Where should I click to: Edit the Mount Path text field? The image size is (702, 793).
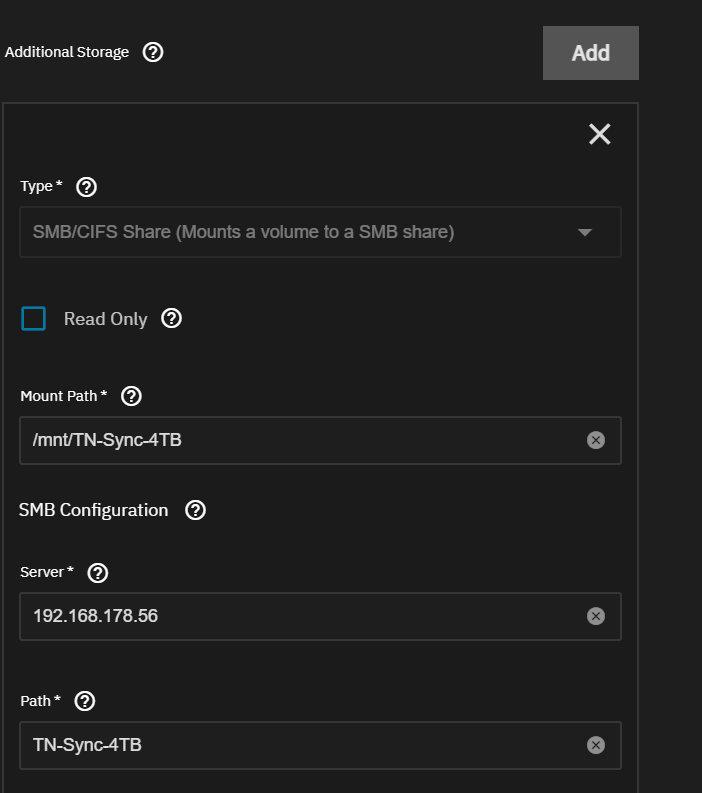click(x=320, y=440)
